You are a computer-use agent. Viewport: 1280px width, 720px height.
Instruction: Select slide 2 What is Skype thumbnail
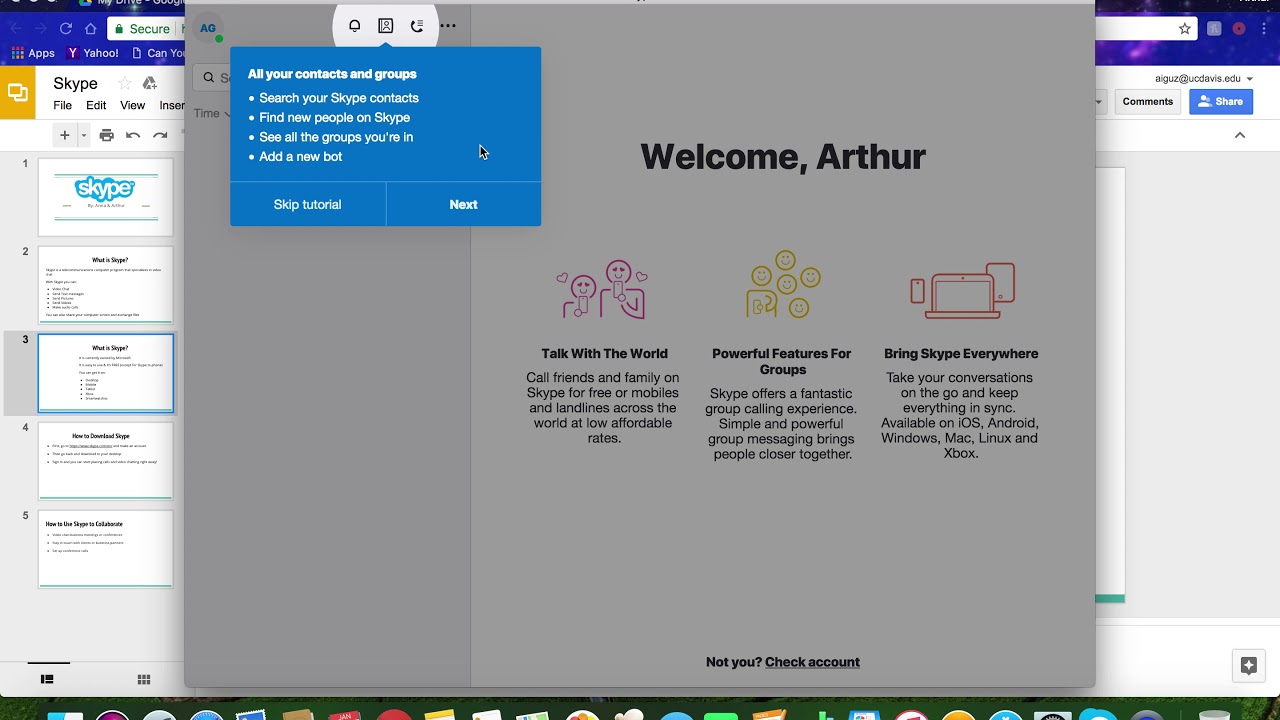[x=106, y=285]
